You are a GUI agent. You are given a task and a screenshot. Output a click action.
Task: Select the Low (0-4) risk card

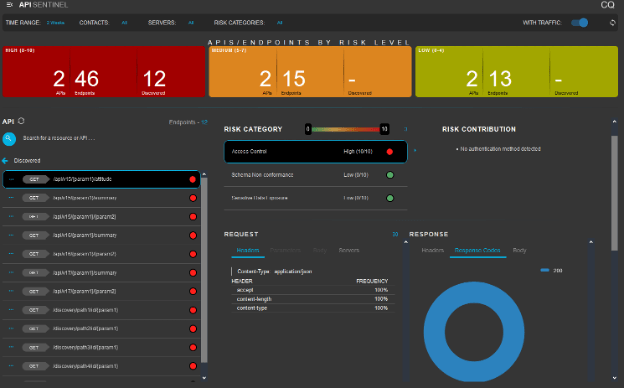(x=517, y=72)
